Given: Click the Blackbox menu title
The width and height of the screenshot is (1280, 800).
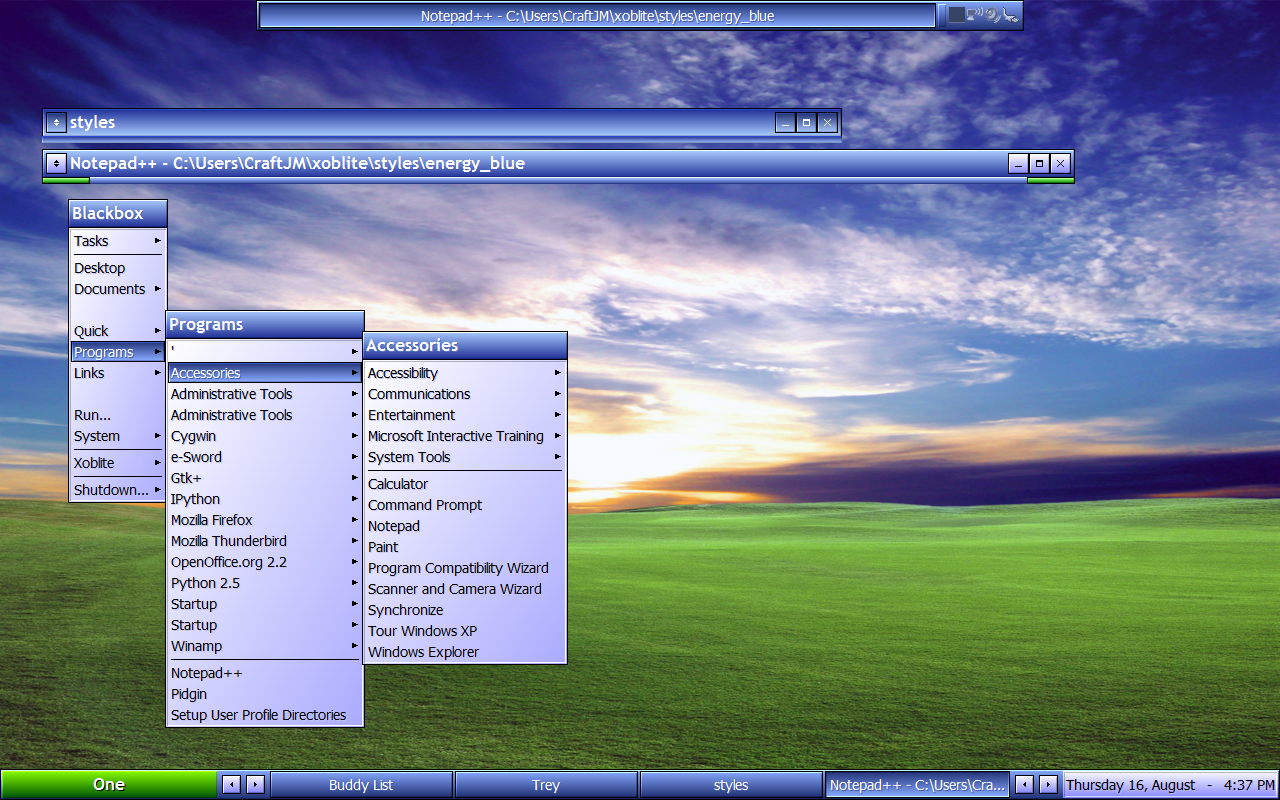Looking at the screenshot, I should click(x=117, y=213).
